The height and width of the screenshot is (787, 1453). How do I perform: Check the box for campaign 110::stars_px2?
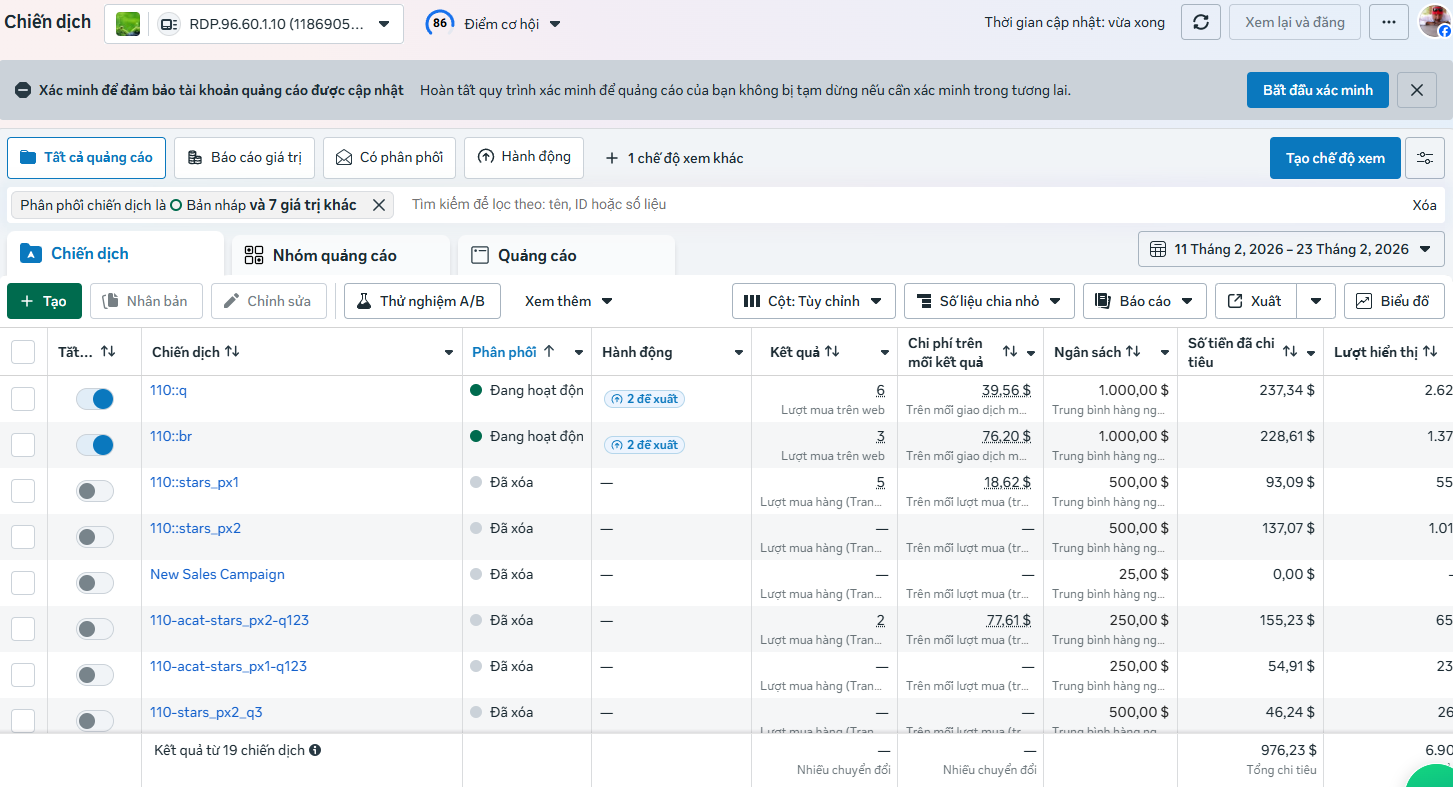click(23, 537)
